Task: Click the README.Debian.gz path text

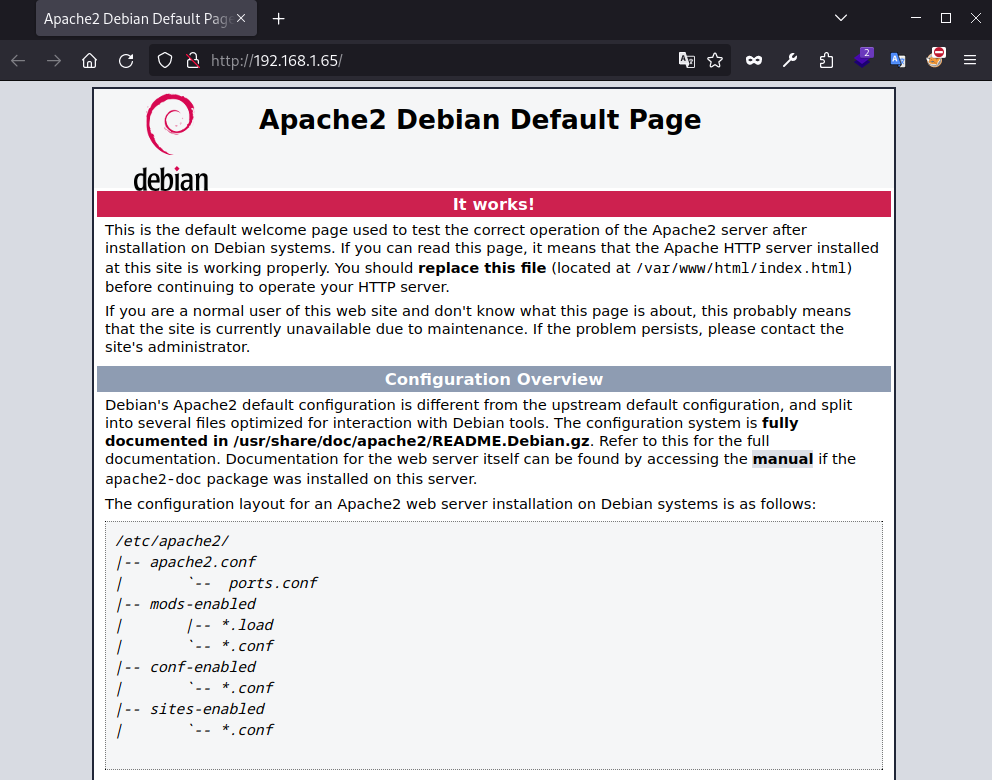Action: pyautogui.click(x=411, y=441)
